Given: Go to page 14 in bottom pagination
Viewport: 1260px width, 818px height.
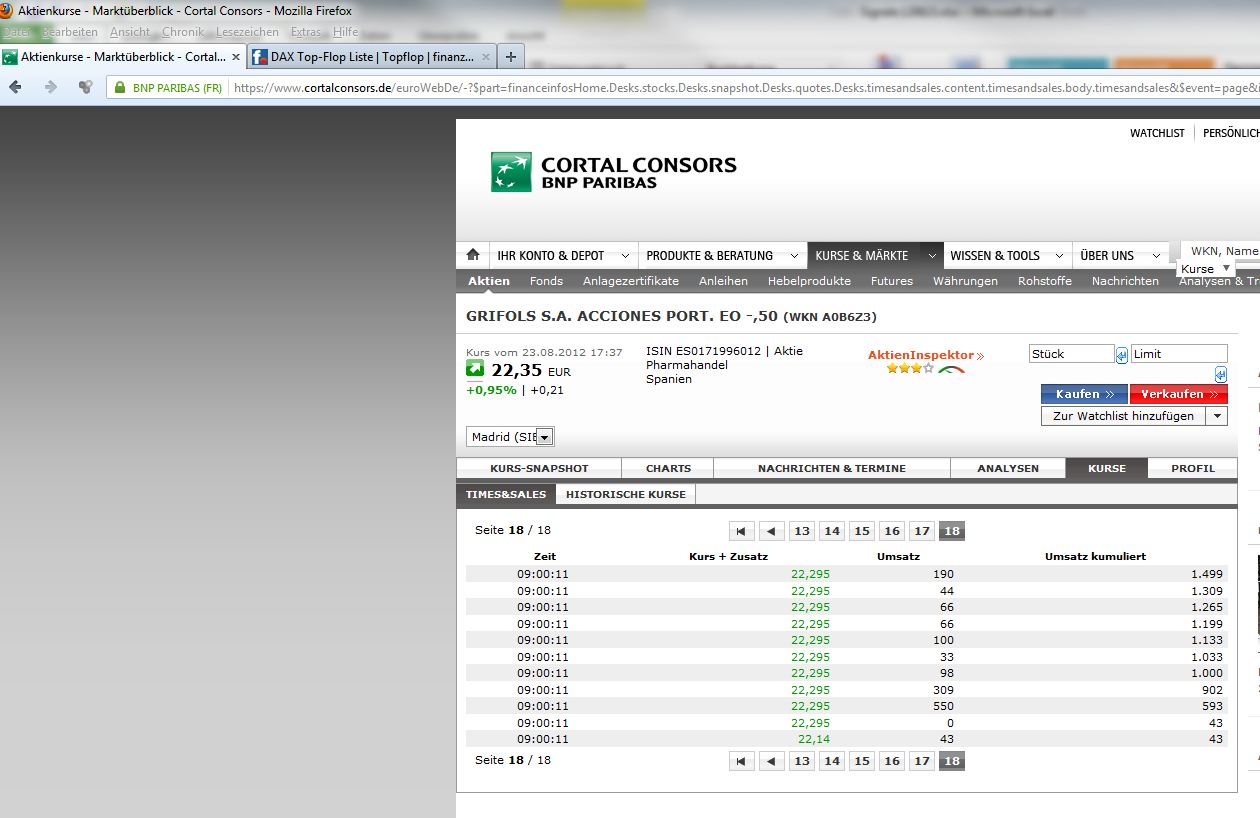Looking at the screenshot, I should coord(831,761).
